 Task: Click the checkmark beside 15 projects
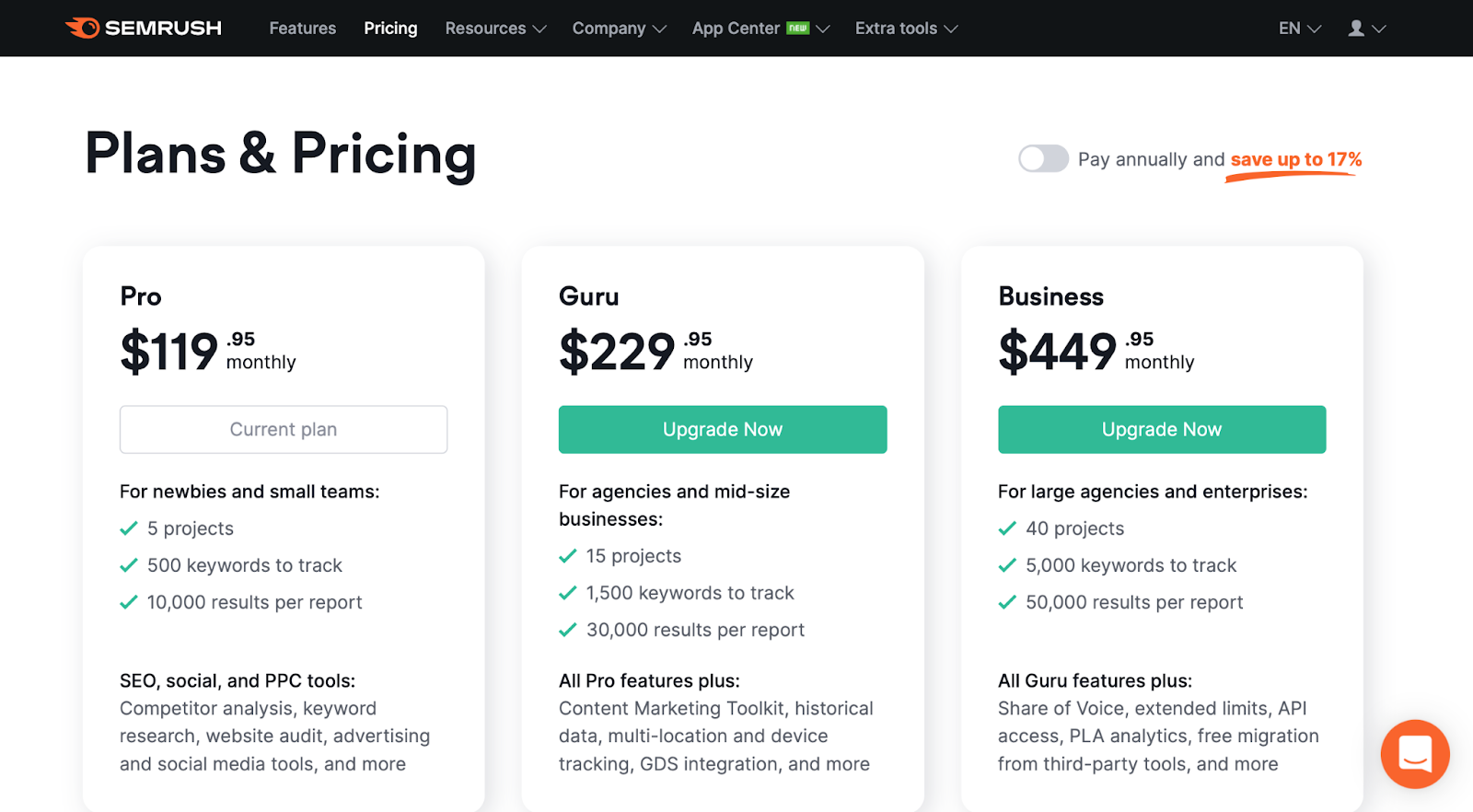(568, 556)
